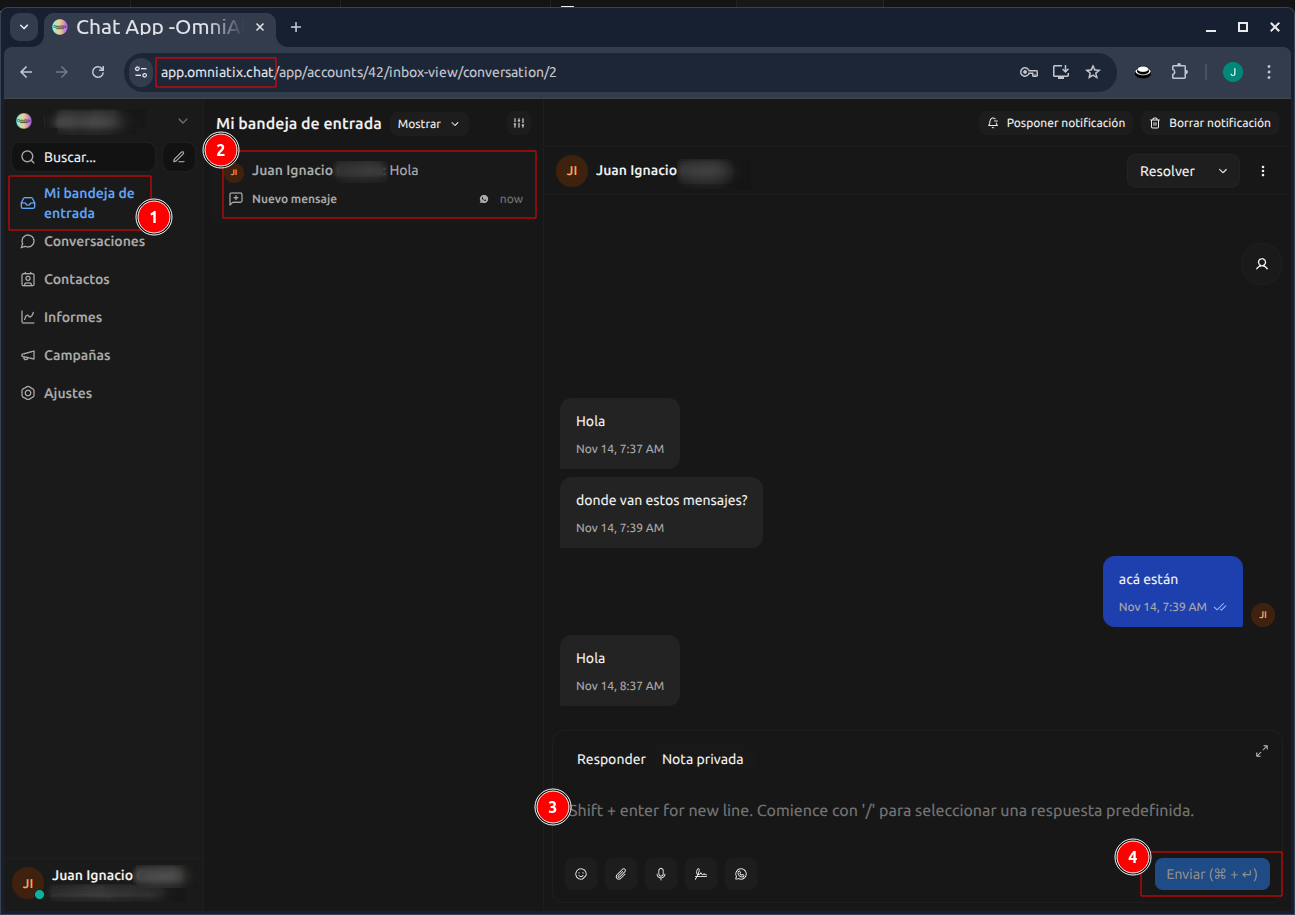Open the emoji picker in reply box

click(580, 874)
